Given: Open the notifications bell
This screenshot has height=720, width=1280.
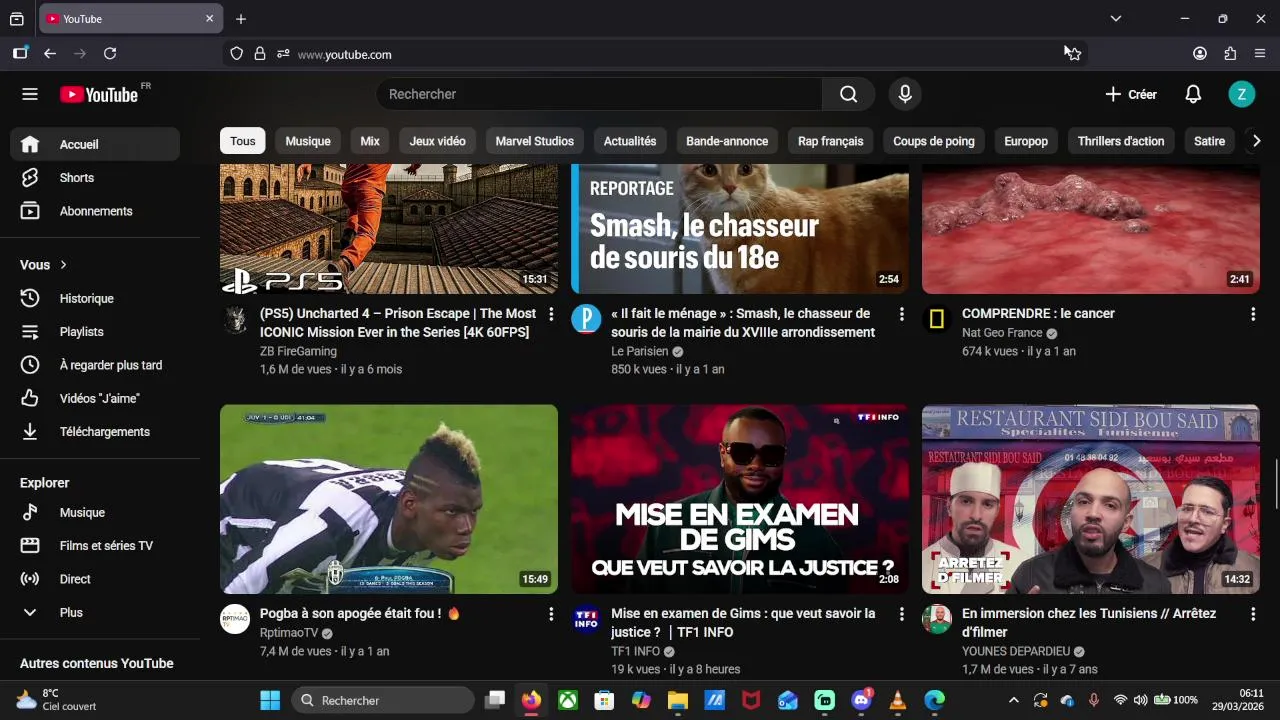Looking at the screenshot, I should (1193, 94).
